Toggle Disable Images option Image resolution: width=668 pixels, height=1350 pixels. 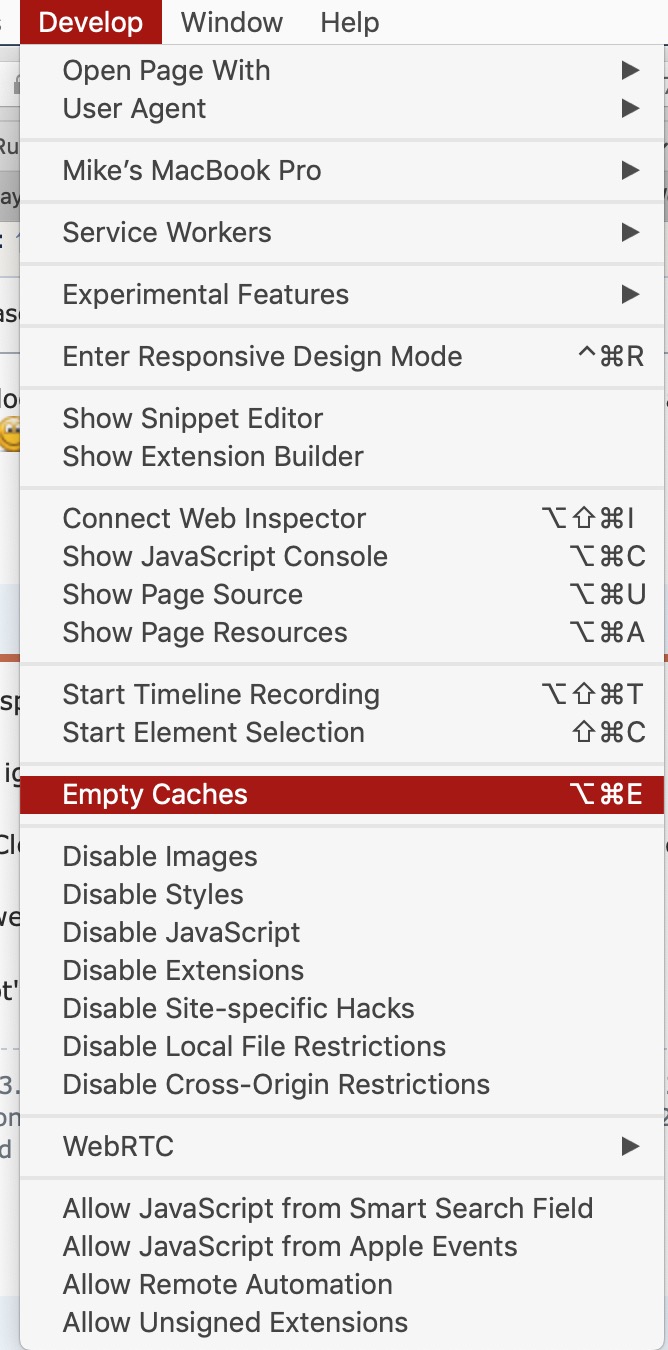(342, 857)
